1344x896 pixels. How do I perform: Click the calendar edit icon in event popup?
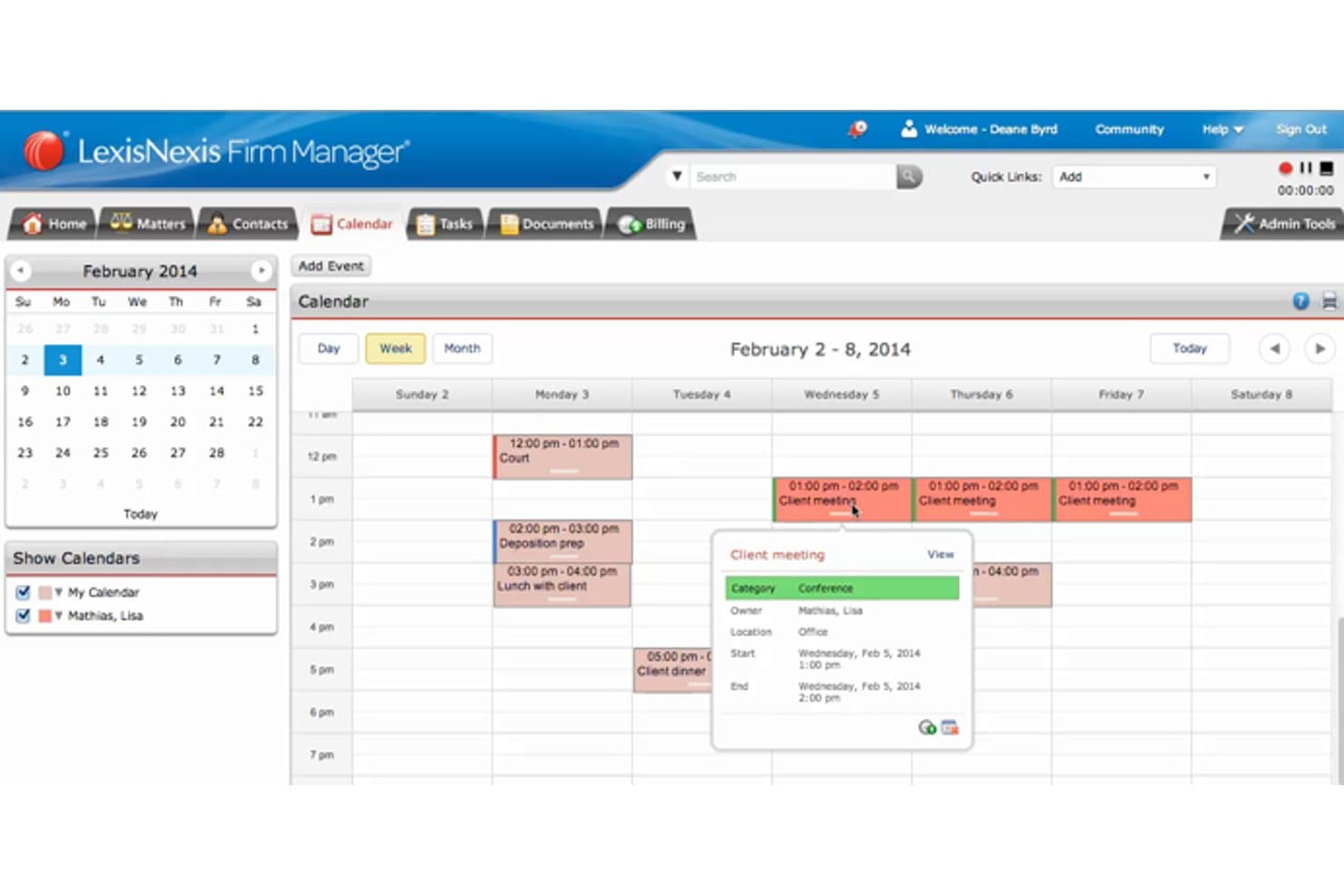[x=950, y=727]
